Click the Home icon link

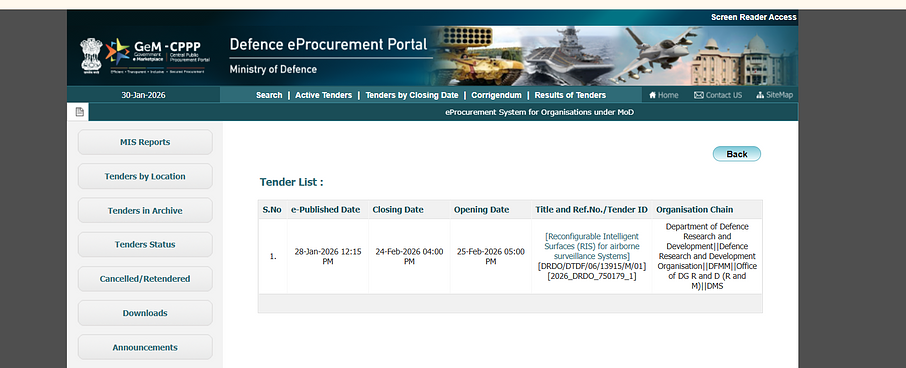663,95
